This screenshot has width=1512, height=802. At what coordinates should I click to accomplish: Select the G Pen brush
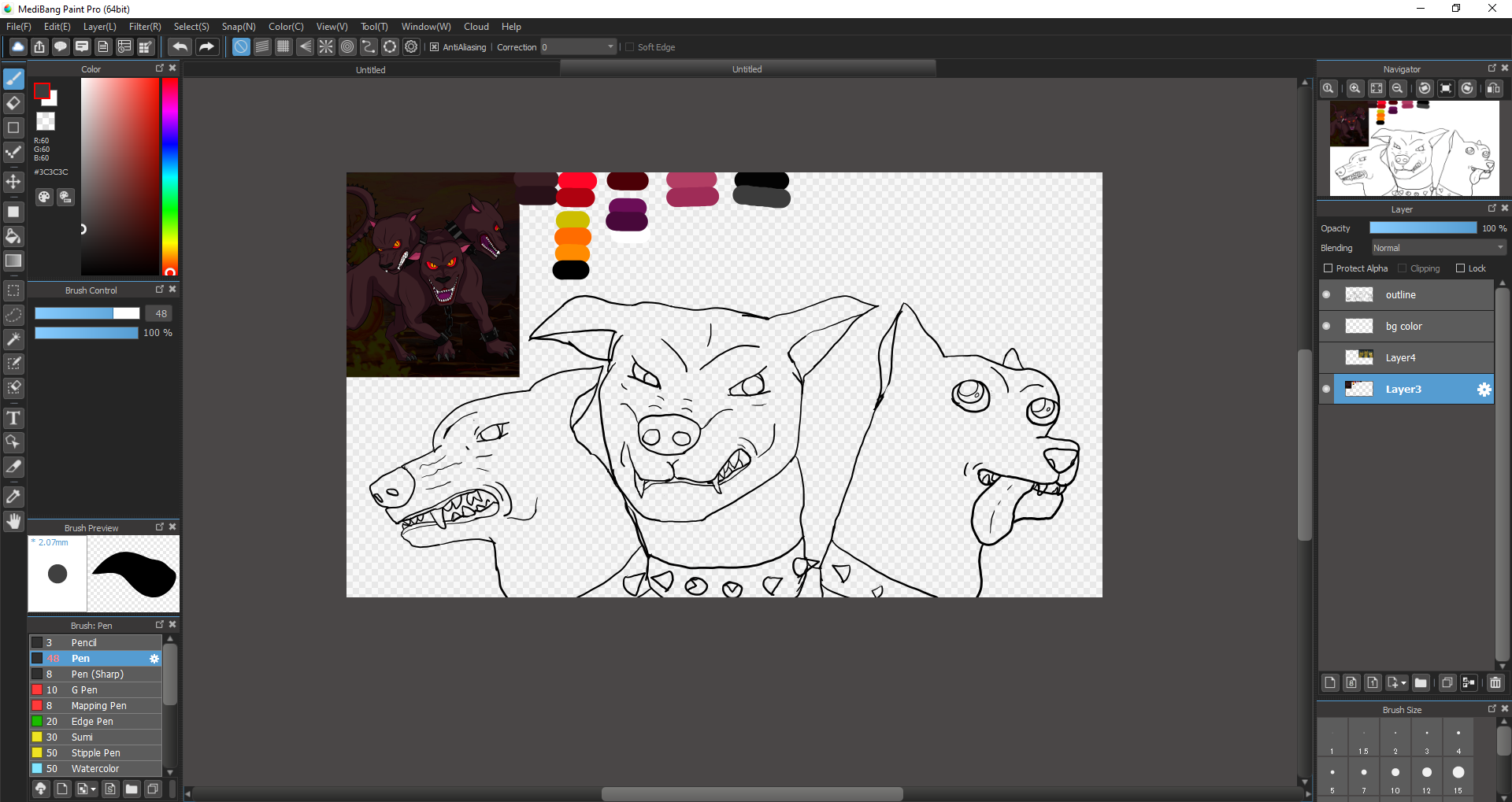pos(95,690)
